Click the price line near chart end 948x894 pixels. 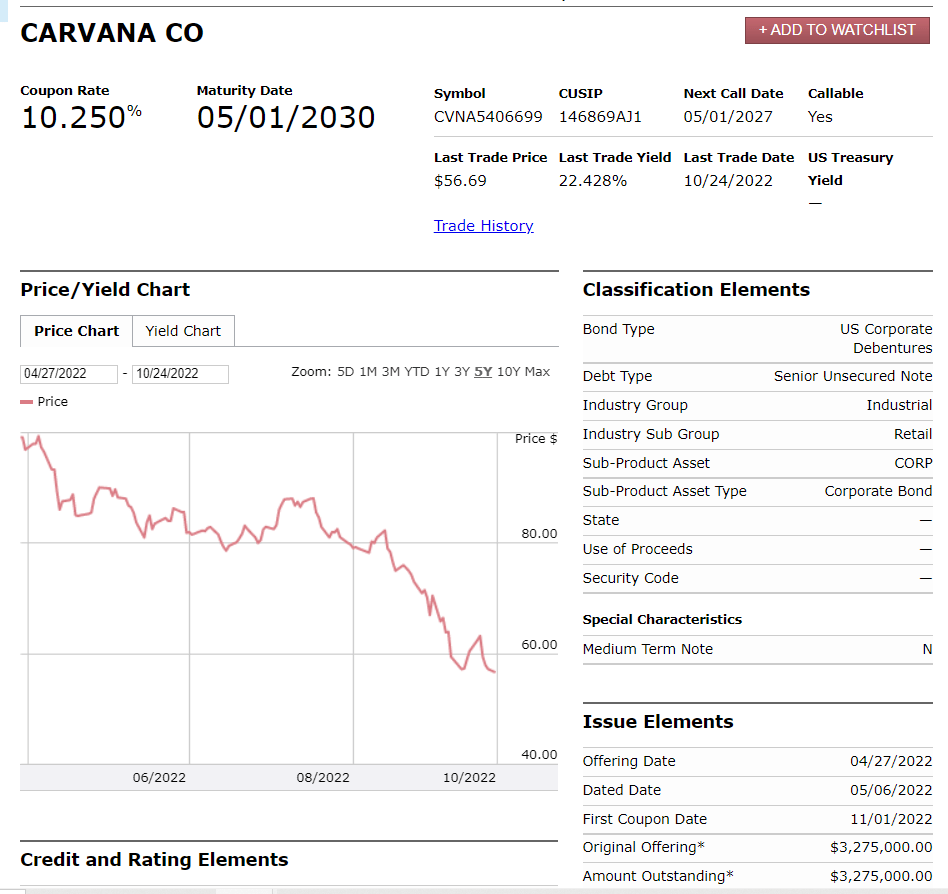pyautogui.click(x=492, y=671)
